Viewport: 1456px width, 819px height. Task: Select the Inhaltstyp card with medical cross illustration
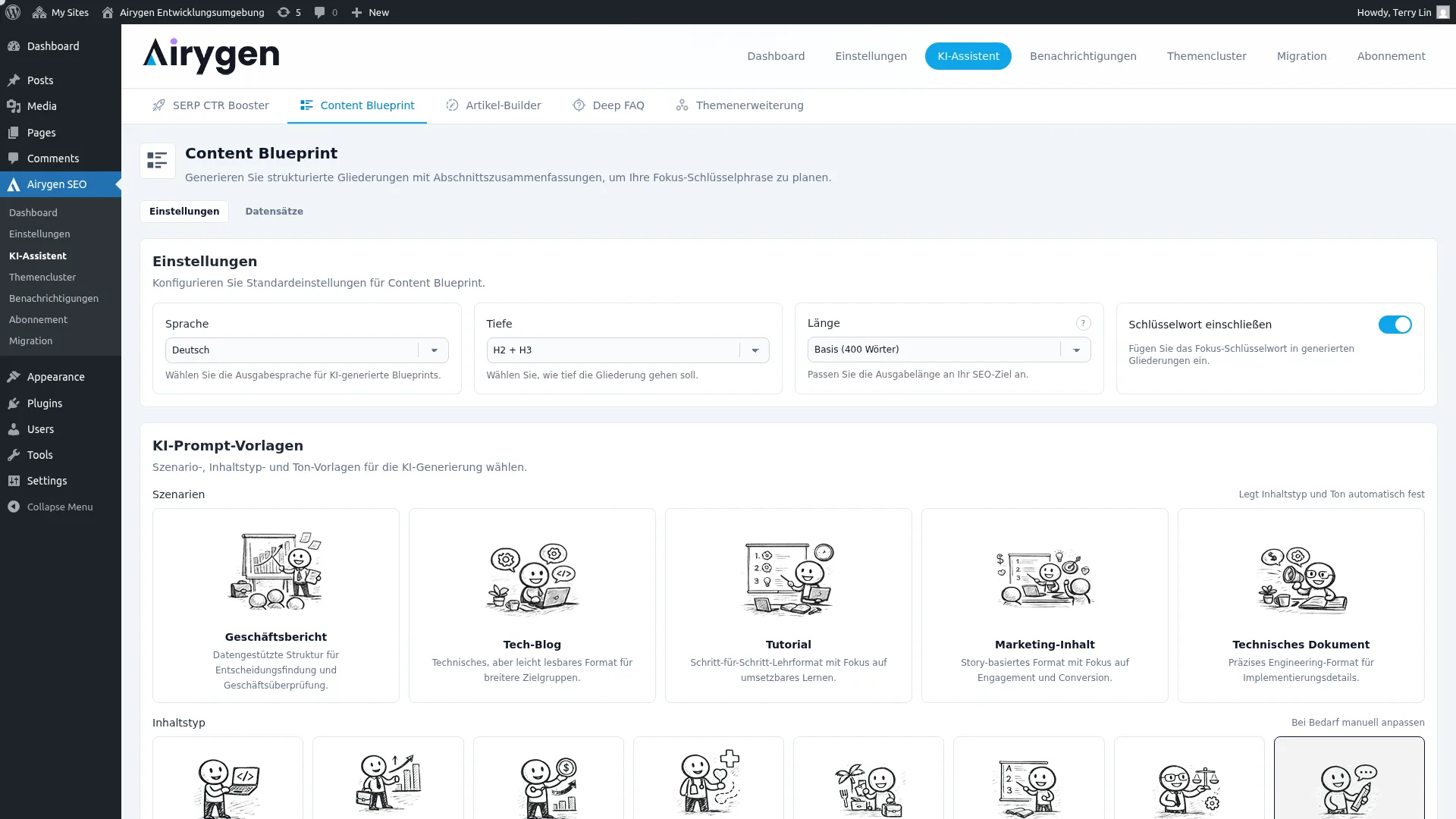pyautogui.click(x=708, y=778)
